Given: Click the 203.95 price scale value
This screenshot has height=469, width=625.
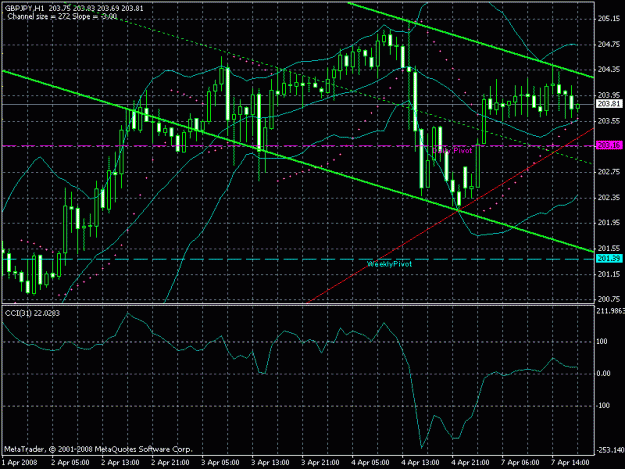Looking at the screenshot, I should 609,95.
